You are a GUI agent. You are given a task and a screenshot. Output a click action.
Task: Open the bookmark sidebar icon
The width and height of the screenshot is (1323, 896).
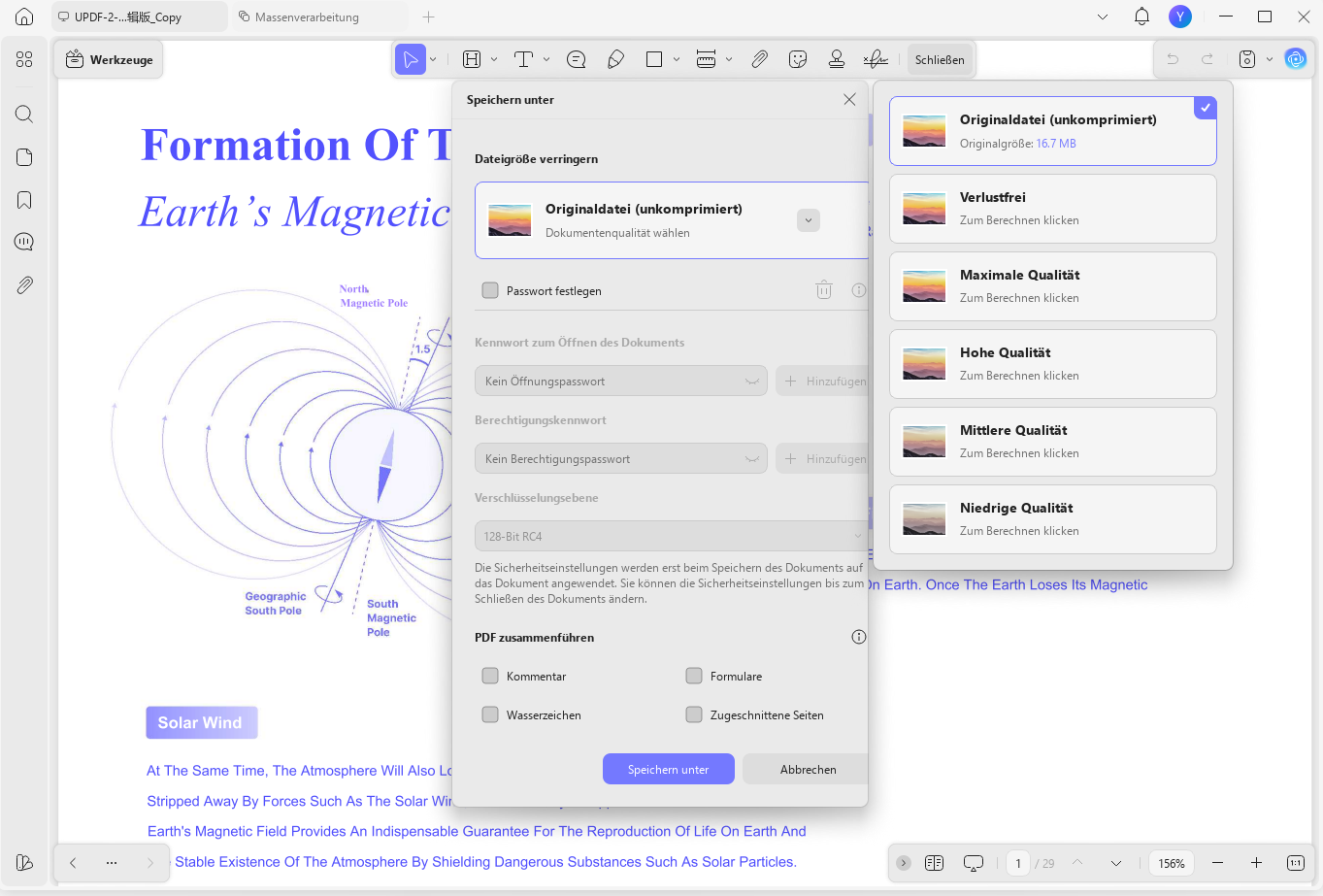24,200
